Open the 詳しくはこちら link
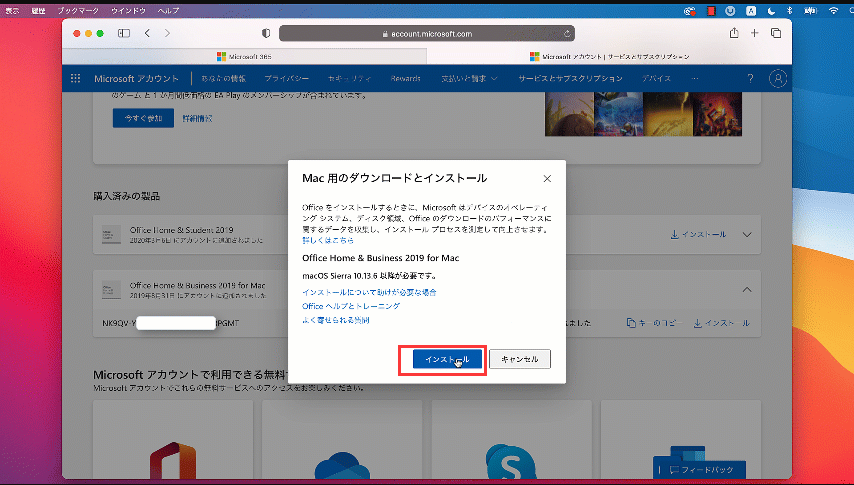854x485 pixels. (x=327, y=241)
